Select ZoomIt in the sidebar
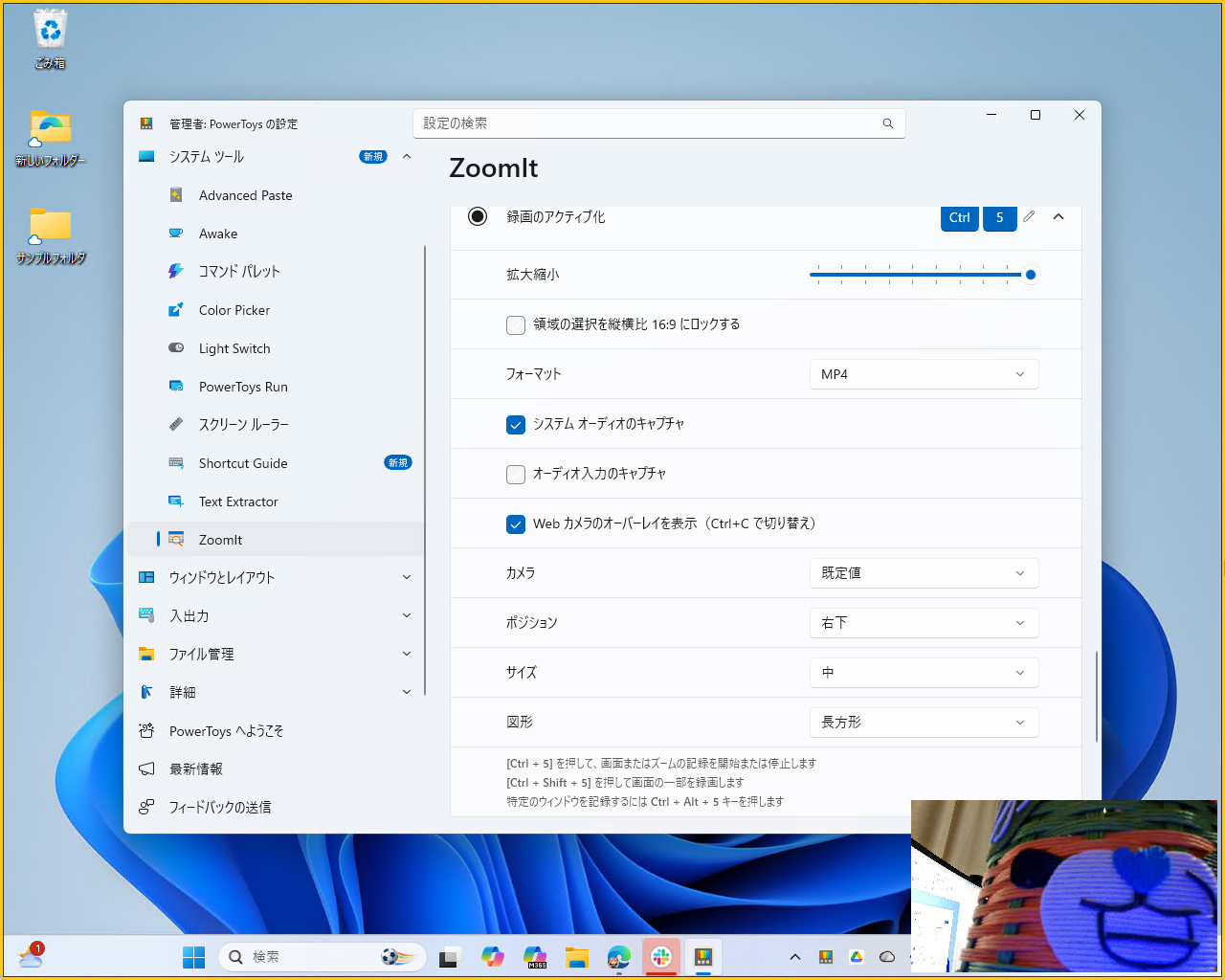The height and width of the screenshot is (980, 1225). click(276, 540)
